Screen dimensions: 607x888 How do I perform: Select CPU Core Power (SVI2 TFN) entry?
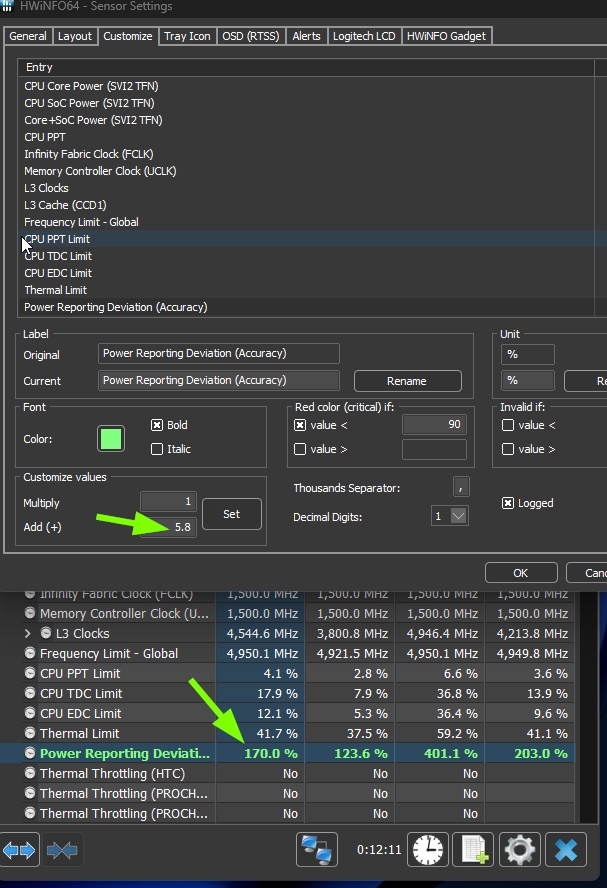[x=91, y=86]
